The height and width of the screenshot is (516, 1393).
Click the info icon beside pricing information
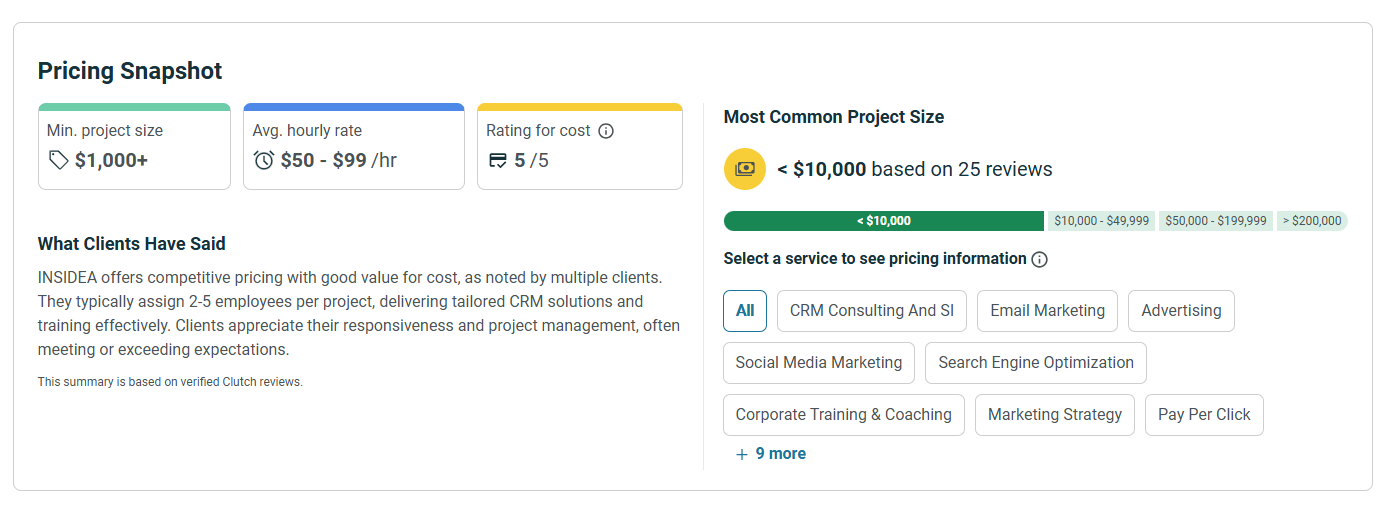coord(1040,259)
